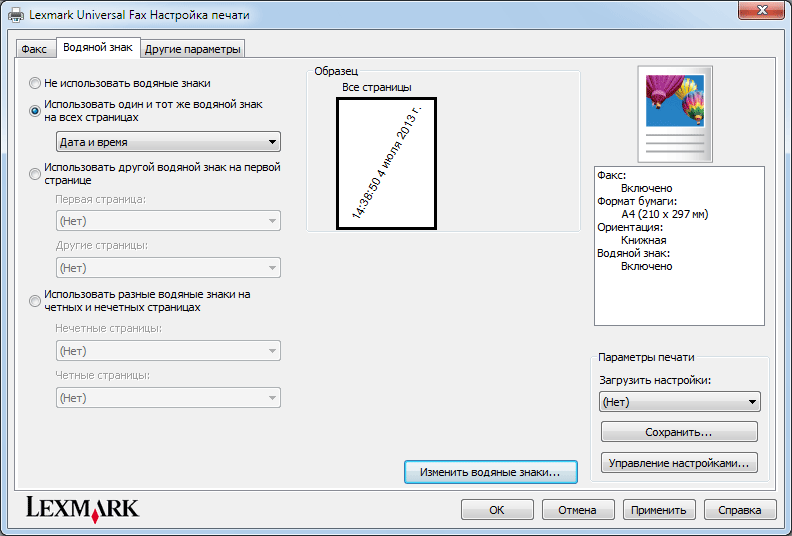The height and width of the screenshot is (536, 792).
Task: Switch to the Другие параметры tab
Action: 192,49
